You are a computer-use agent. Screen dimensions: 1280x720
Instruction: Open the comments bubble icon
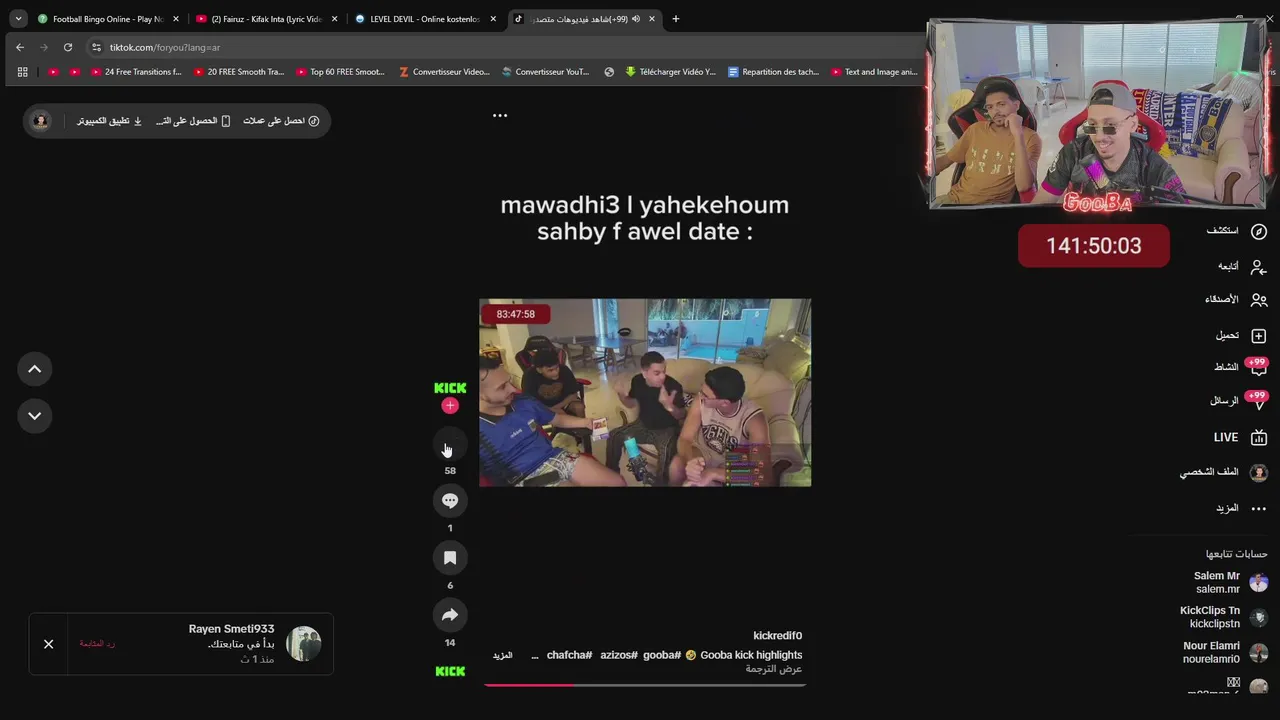point(449,500)
